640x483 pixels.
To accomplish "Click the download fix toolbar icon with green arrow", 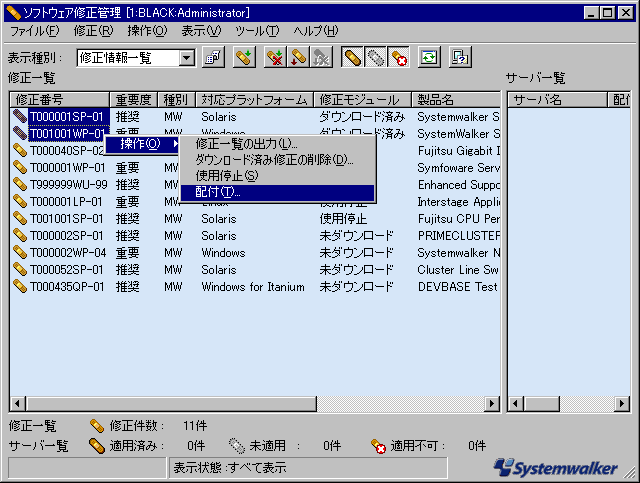I will tap(244, 58).
